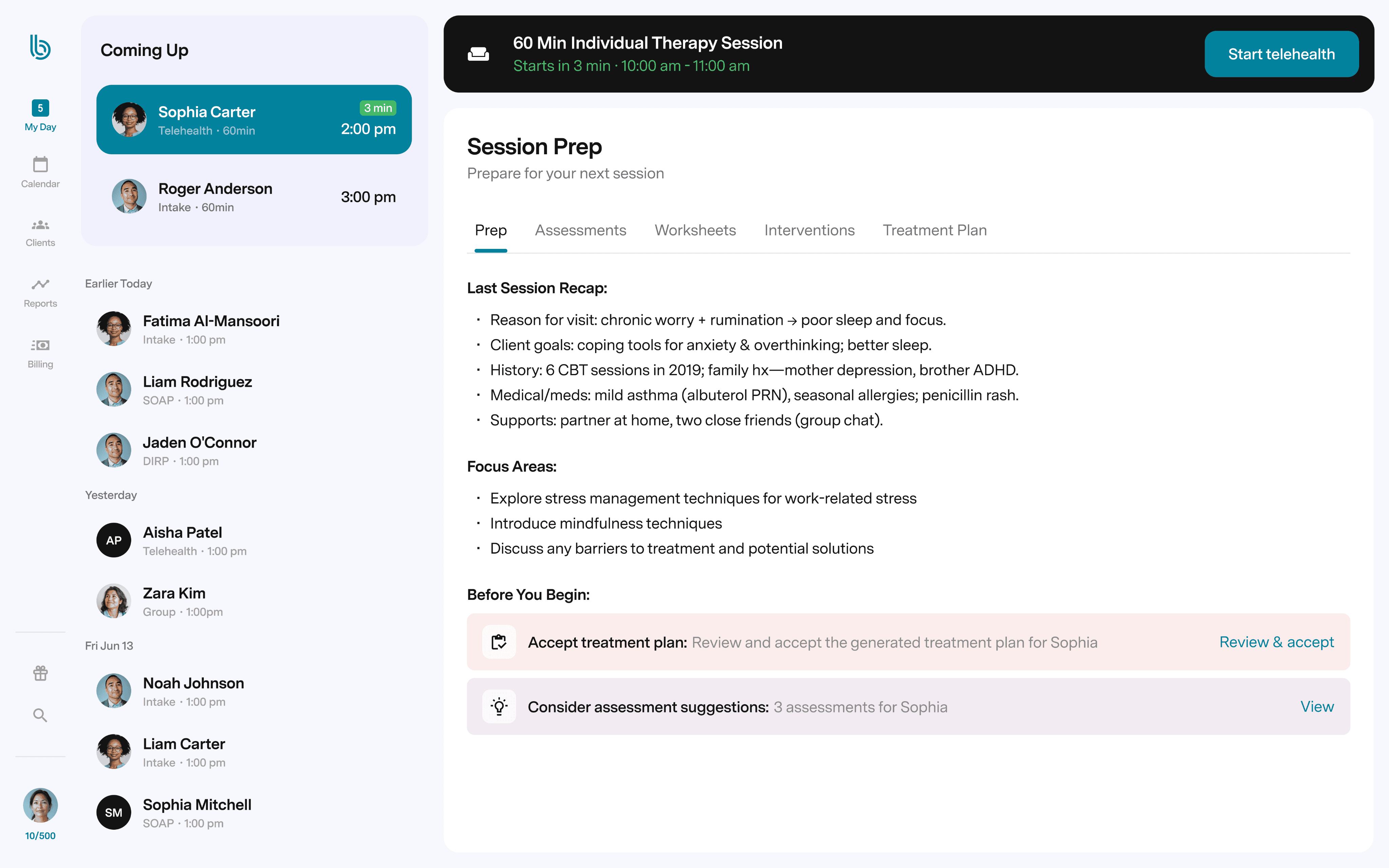1389x868 pixels.
Task: Open Roger Anderson's 3:00 pm intake
Action: tap(254, 196)
